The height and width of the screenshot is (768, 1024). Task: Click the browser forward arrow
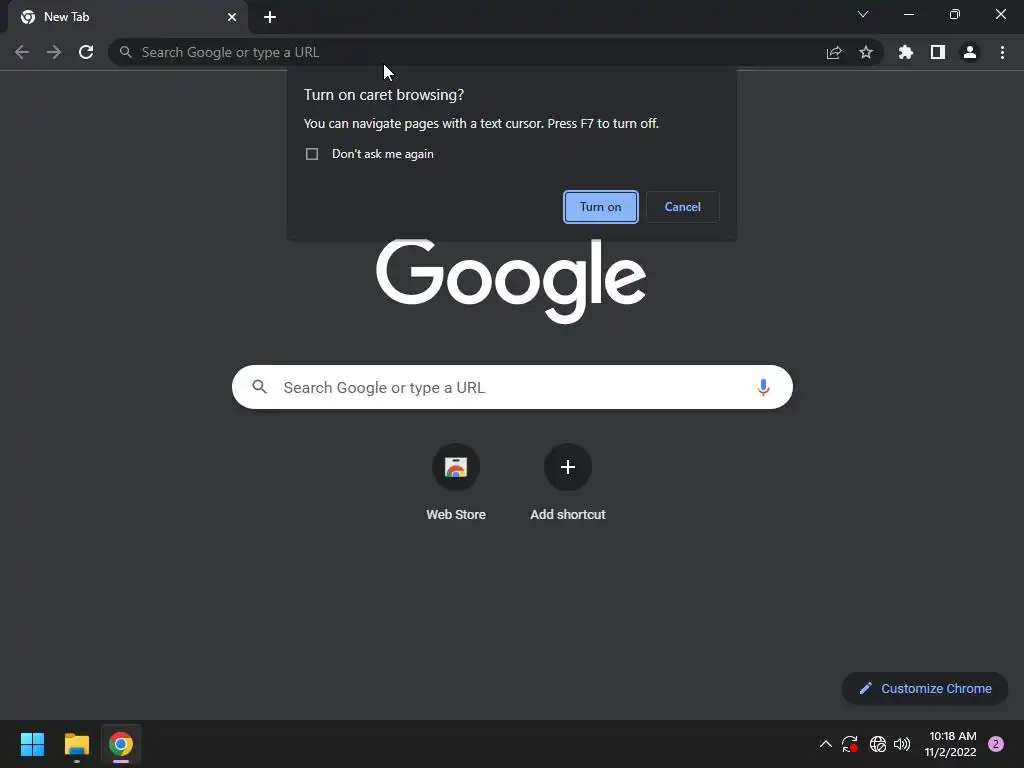pos(54,52)
